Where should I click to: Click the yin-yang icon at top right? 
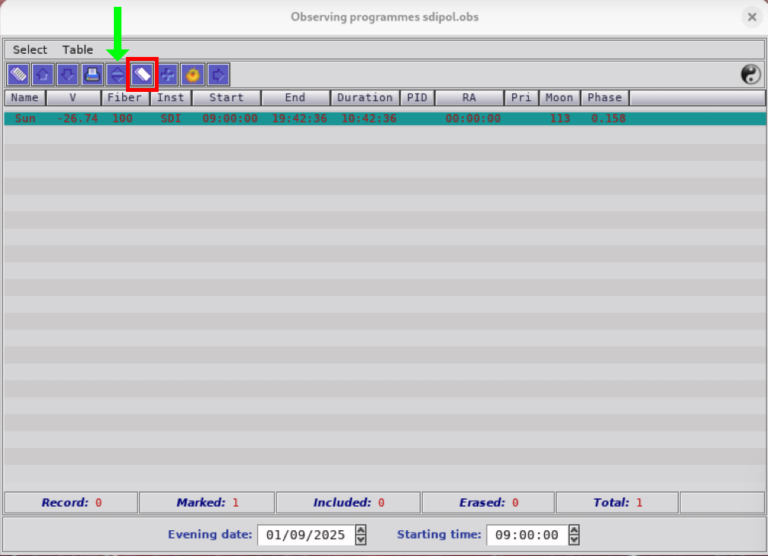click(750, 74)
